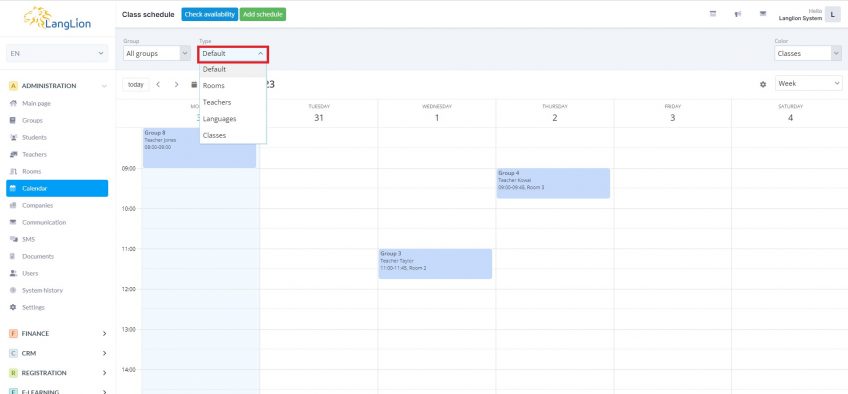The image size is (848, 394).
Task: Click the announcements megaphone icon
Action: click(x=738, y=14)
